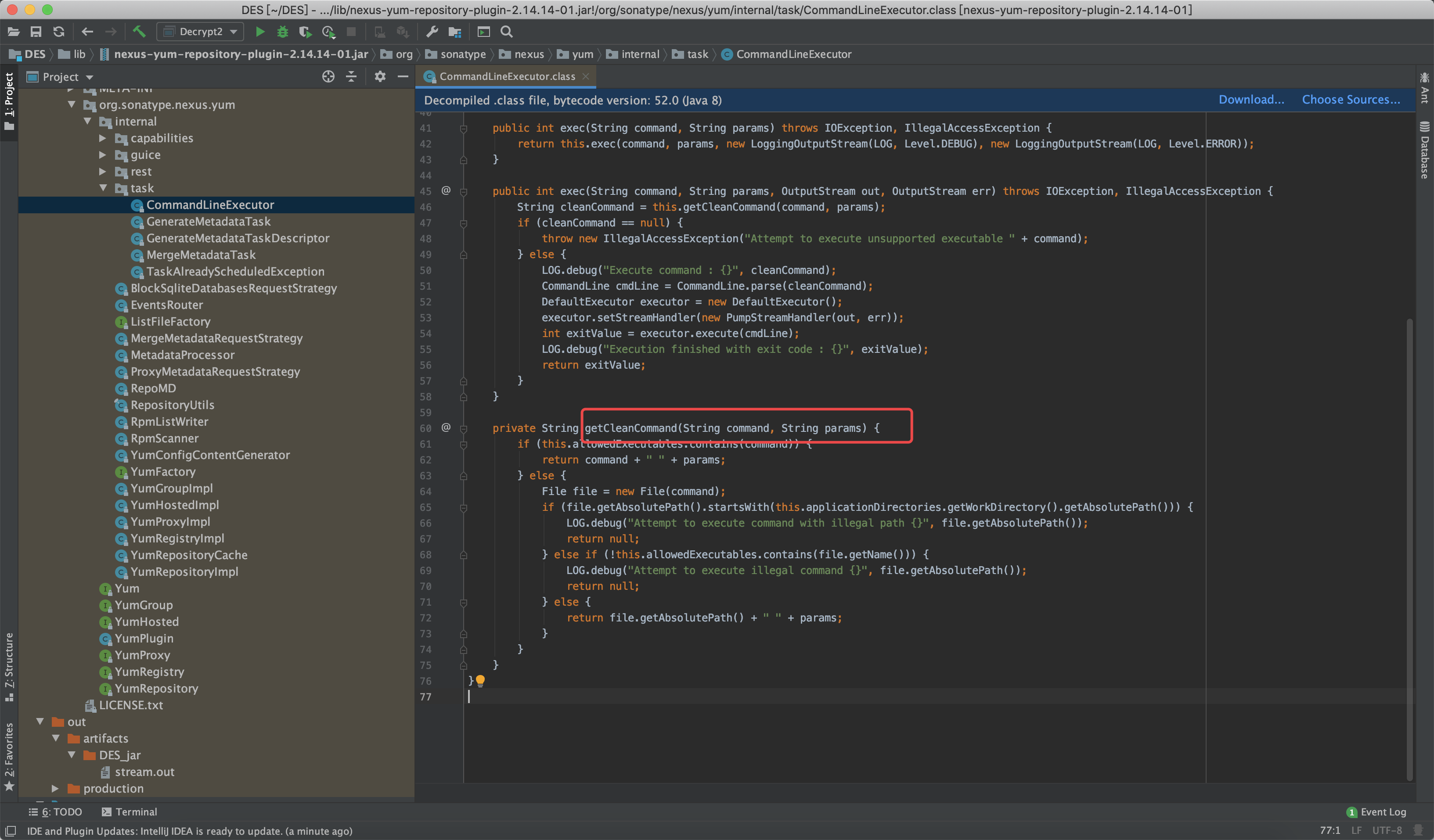This screenshot has height=840, width=1434.
Task: Fold the getCleanCommand method at line 60
Action: click(464, 428)
